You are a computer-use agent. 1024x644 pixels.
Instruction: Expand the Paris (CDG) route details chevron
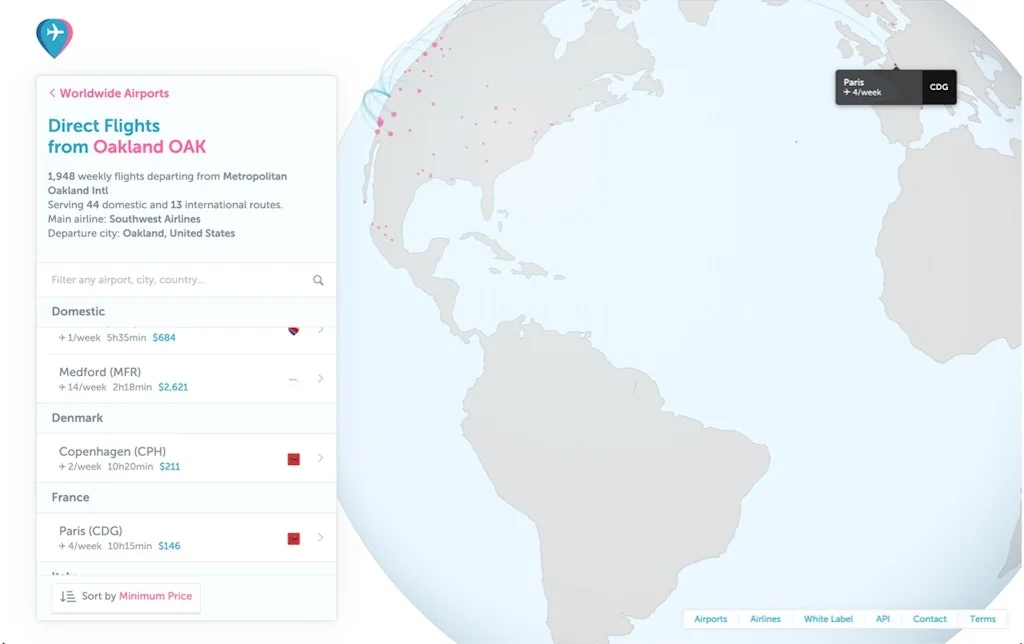320,538
